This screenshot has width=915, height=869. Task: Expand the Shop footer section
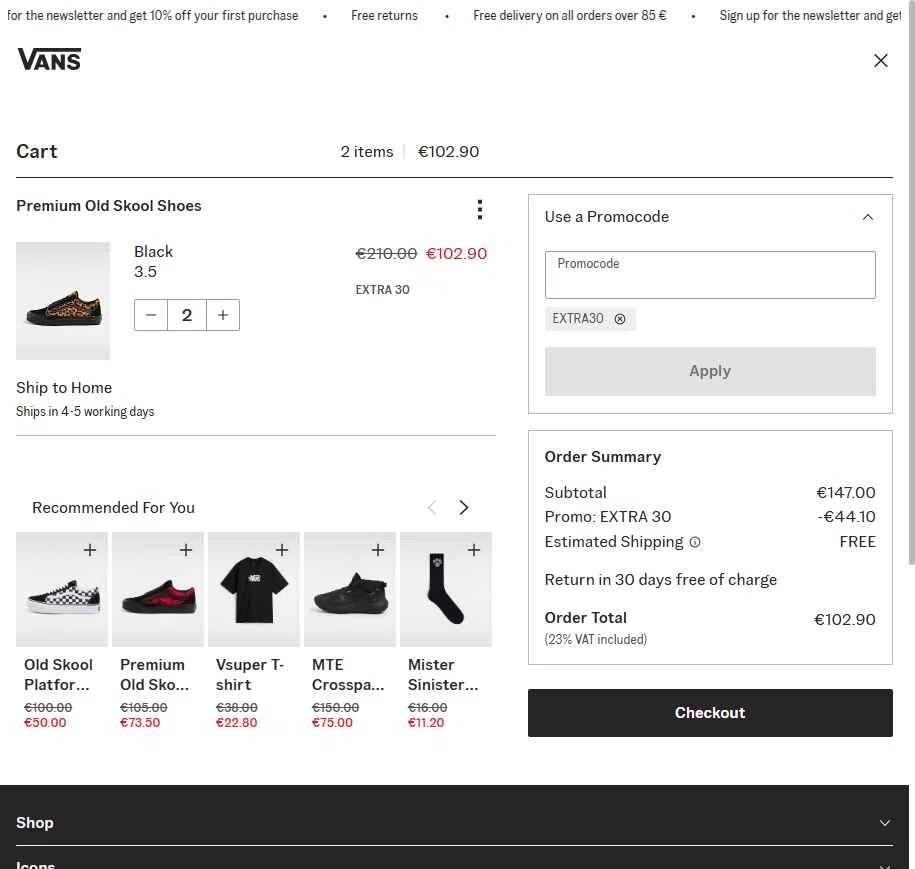(454, 823)
